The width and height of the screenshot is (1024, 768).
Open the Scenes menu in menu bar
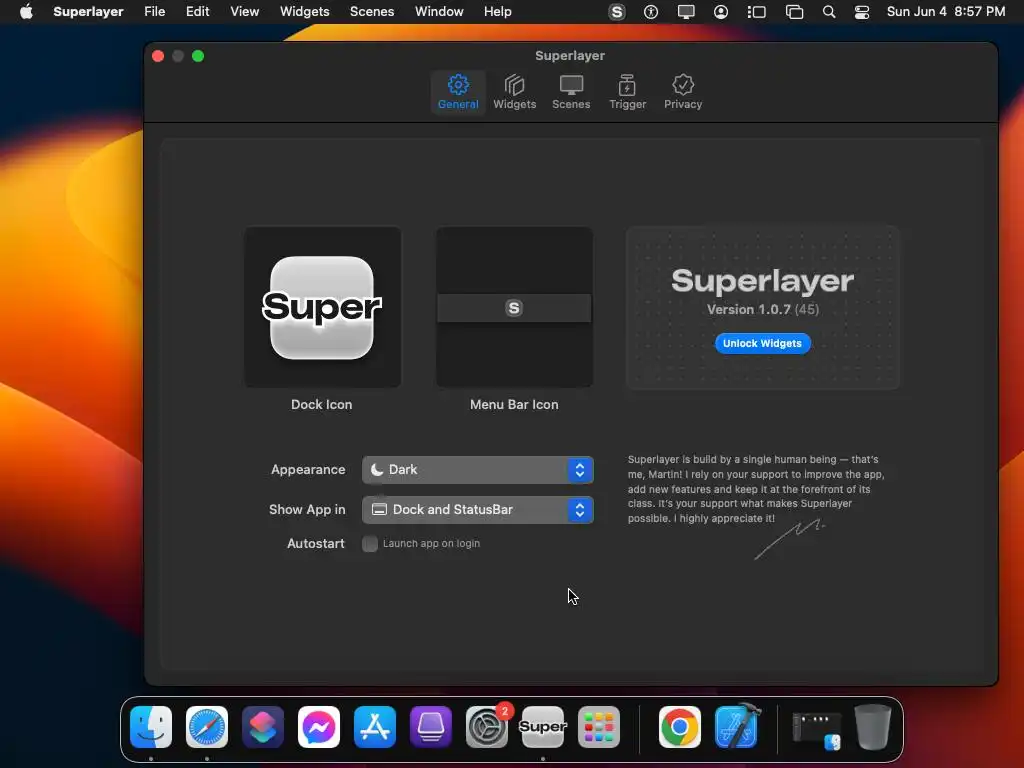pos(372,12)
